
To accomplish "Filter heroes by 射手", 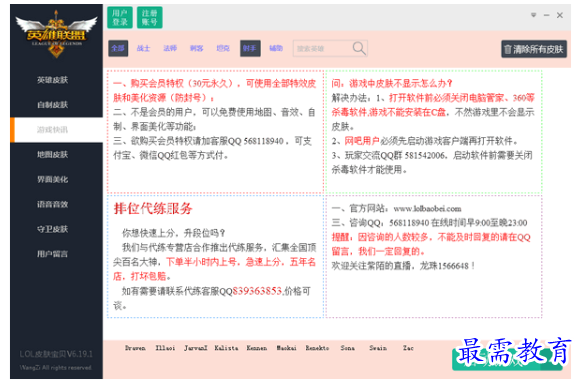I will point(250,48).
